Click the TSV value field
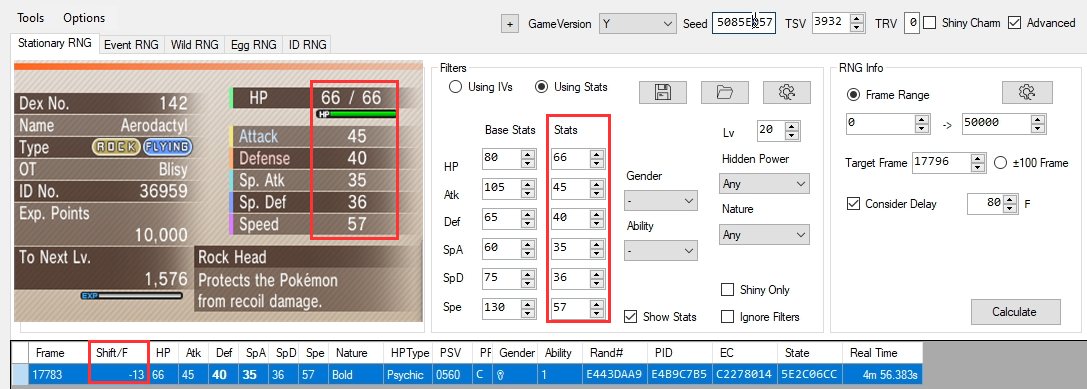1087x389 pixels. pos(831,23)
